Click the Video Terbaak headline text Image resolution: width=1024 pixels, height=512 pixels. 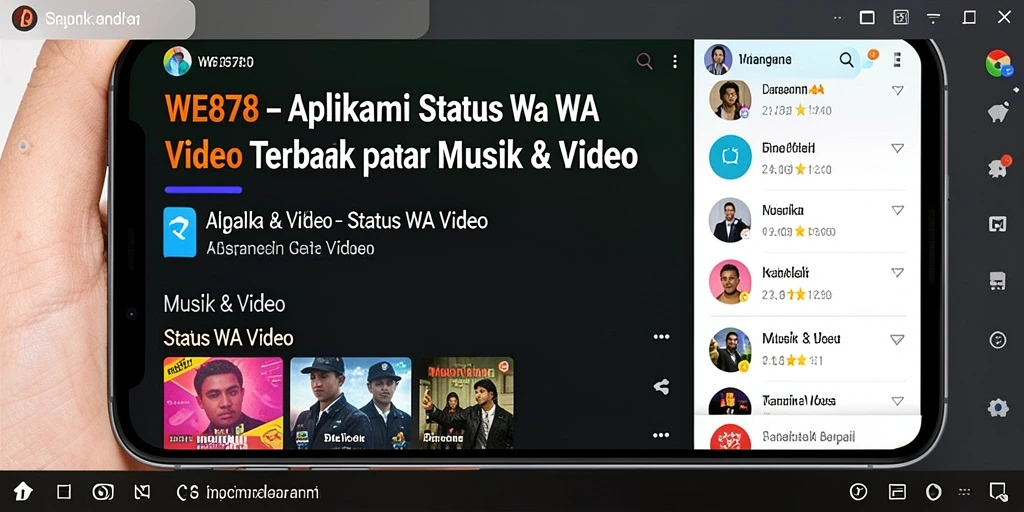pyautogui.click(x=400, y=155)
